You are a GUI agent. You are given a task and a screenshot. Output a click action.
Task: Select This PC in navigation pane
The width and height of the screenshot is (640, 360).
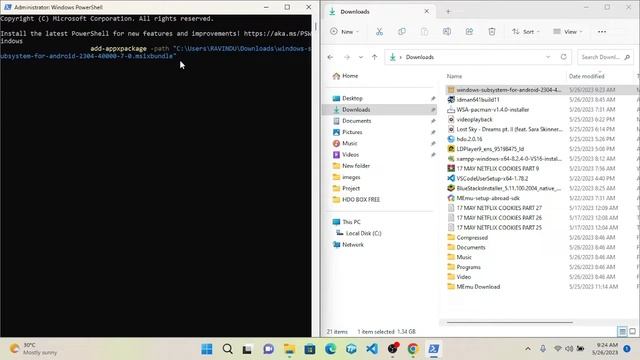351,222
